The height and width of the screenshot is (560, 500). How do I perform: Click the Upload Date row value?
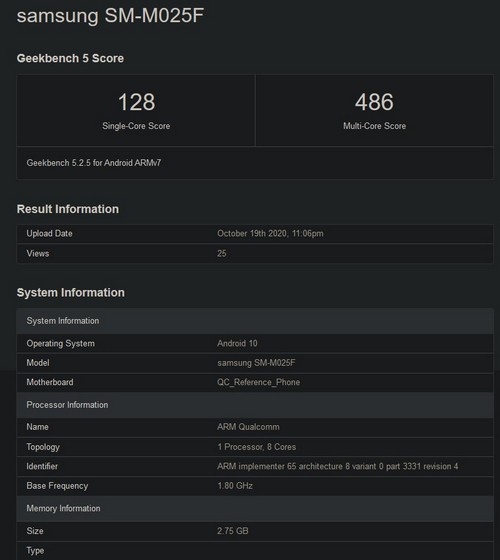(270, 234)
